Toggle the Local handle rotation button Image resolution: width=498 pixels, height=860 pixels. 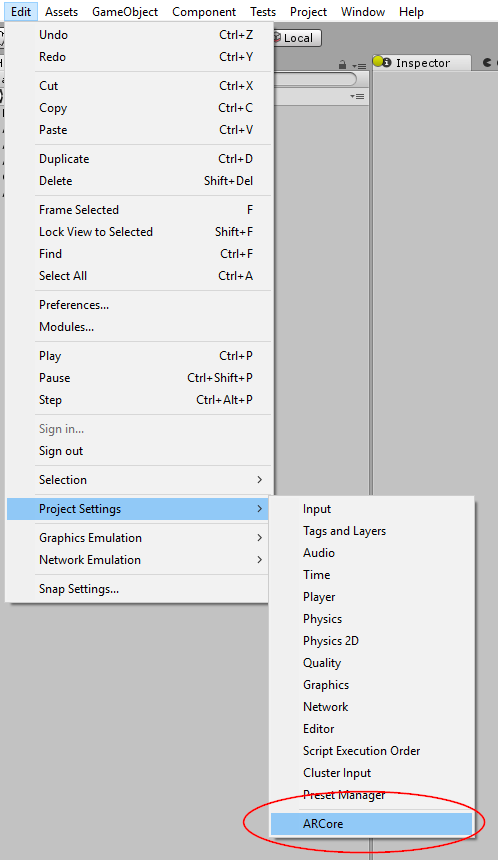(297, 38)
